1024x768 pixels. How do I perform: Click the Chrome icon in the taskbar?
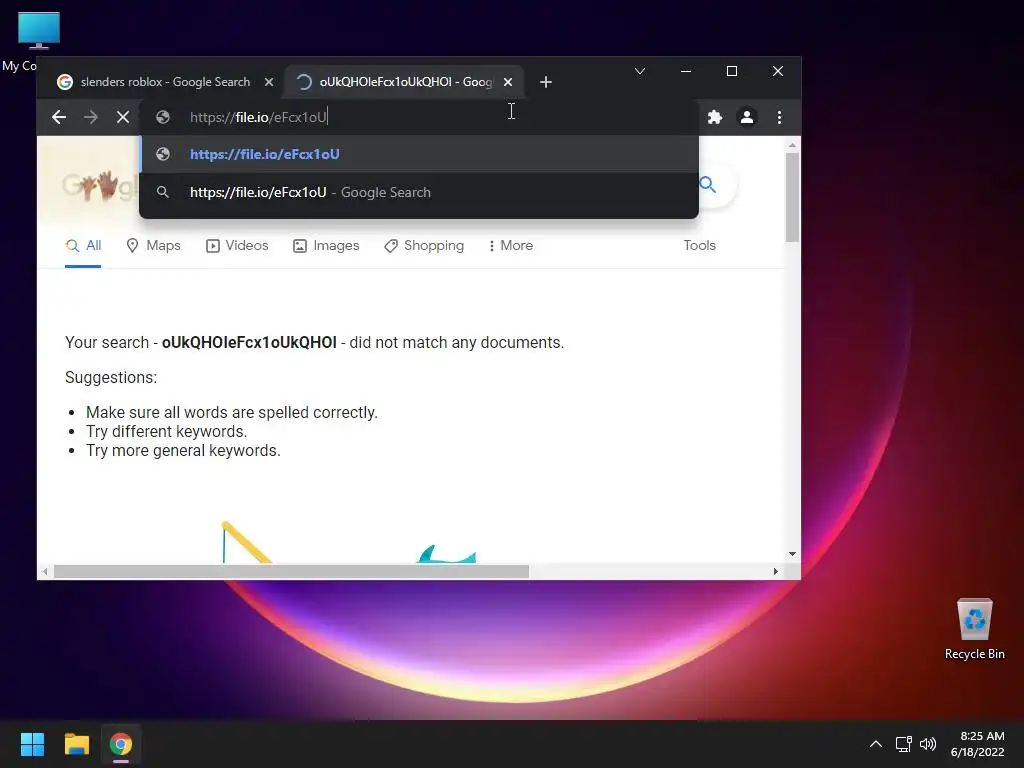121,744
